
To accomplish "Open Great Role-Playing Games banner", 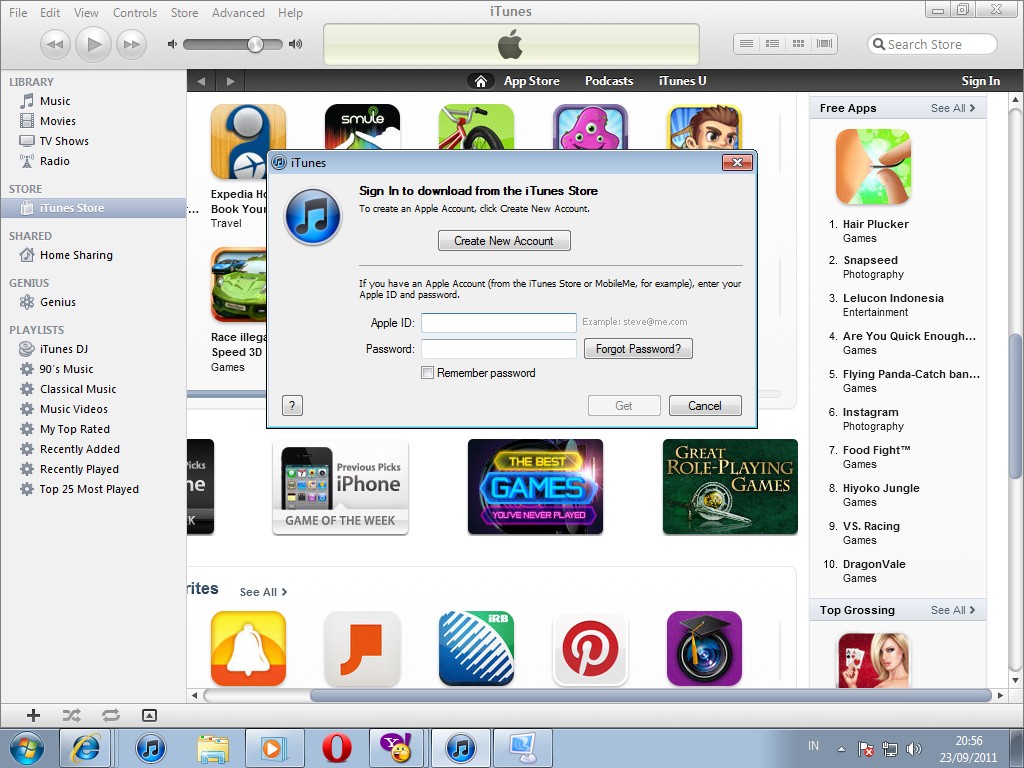I will [730, 487].
